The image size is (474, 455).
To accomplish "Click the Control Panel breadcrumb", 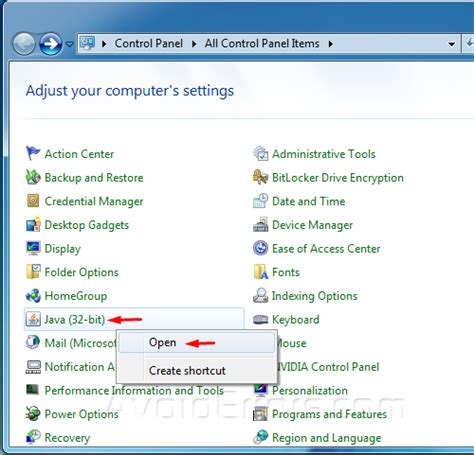I will (x=149, y=43).
